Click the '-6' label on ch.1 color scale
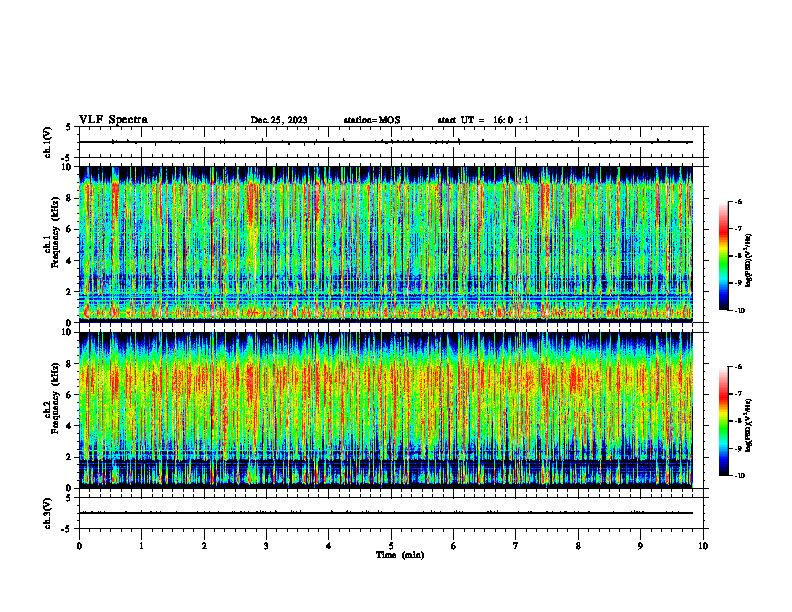 point(738,201)
